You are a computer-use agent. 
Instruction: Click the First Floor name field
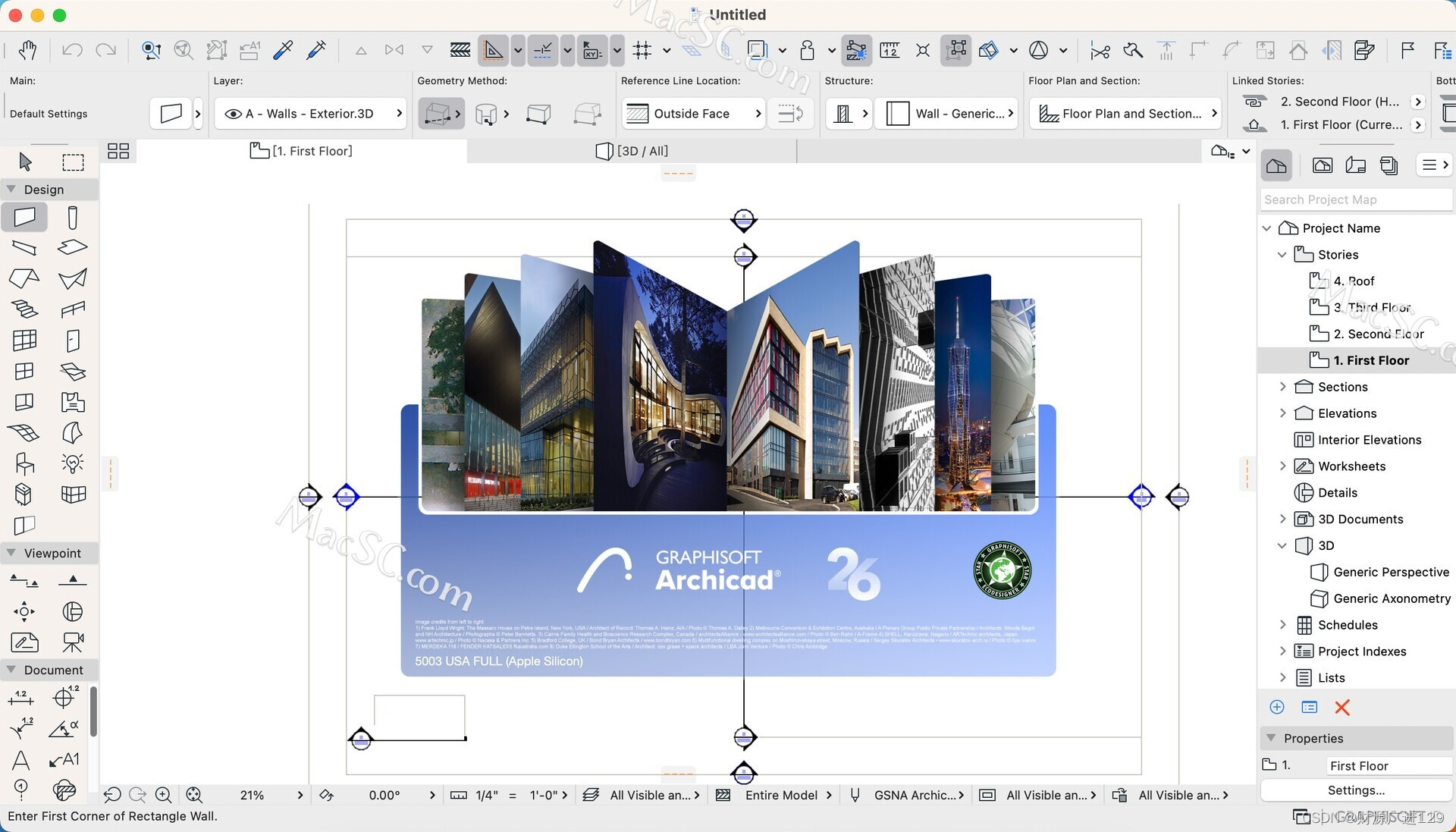coord(1389,766)
